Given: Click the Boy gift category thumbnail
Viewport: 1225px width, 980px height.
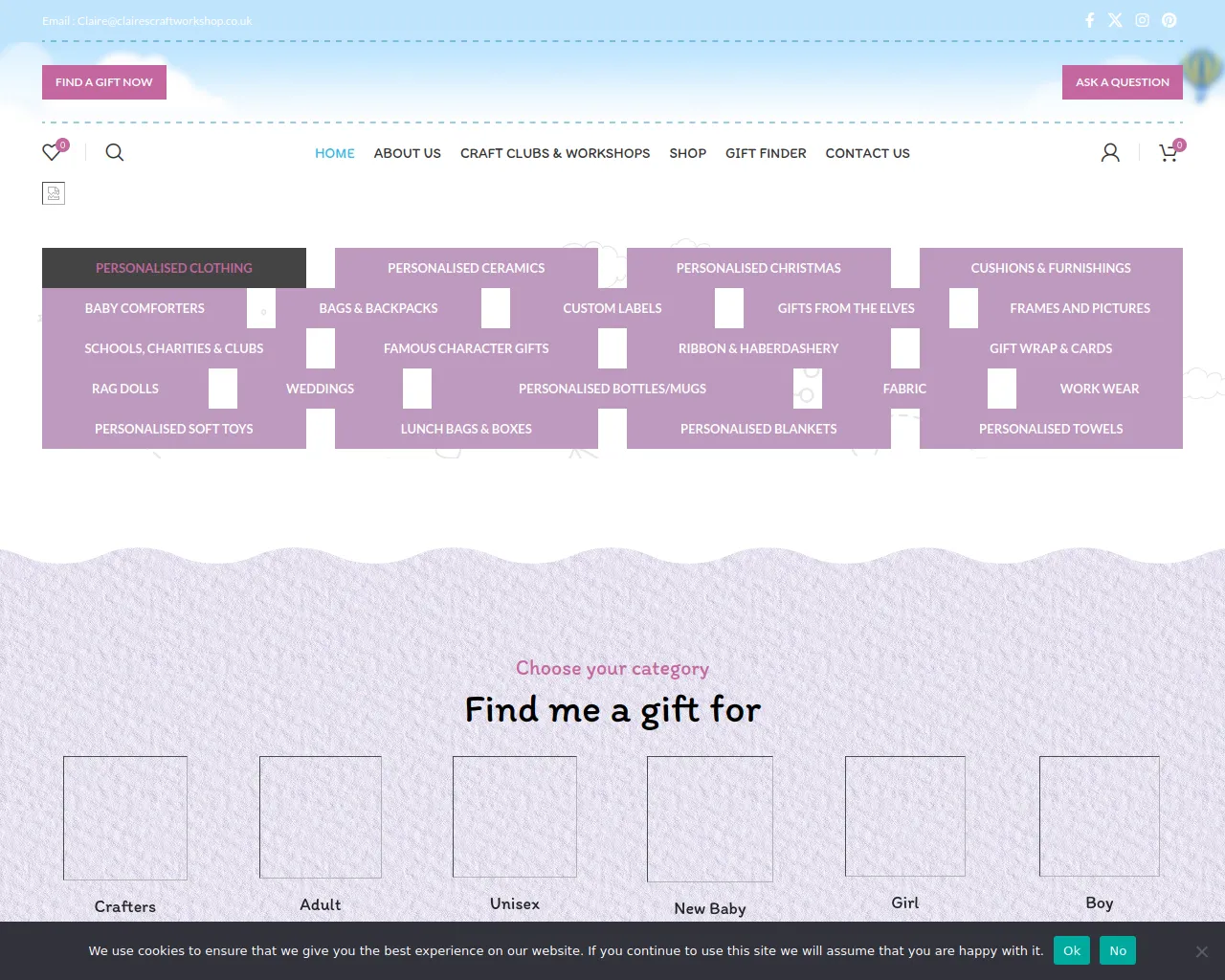Looking at the screenshot, I should tap(1100, 816).
